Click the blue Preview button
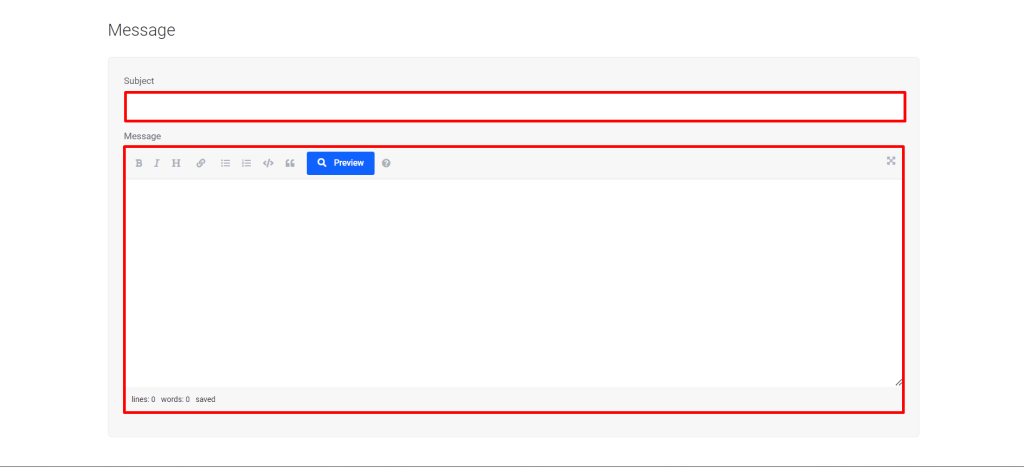1024x467 pixels. 340,163
